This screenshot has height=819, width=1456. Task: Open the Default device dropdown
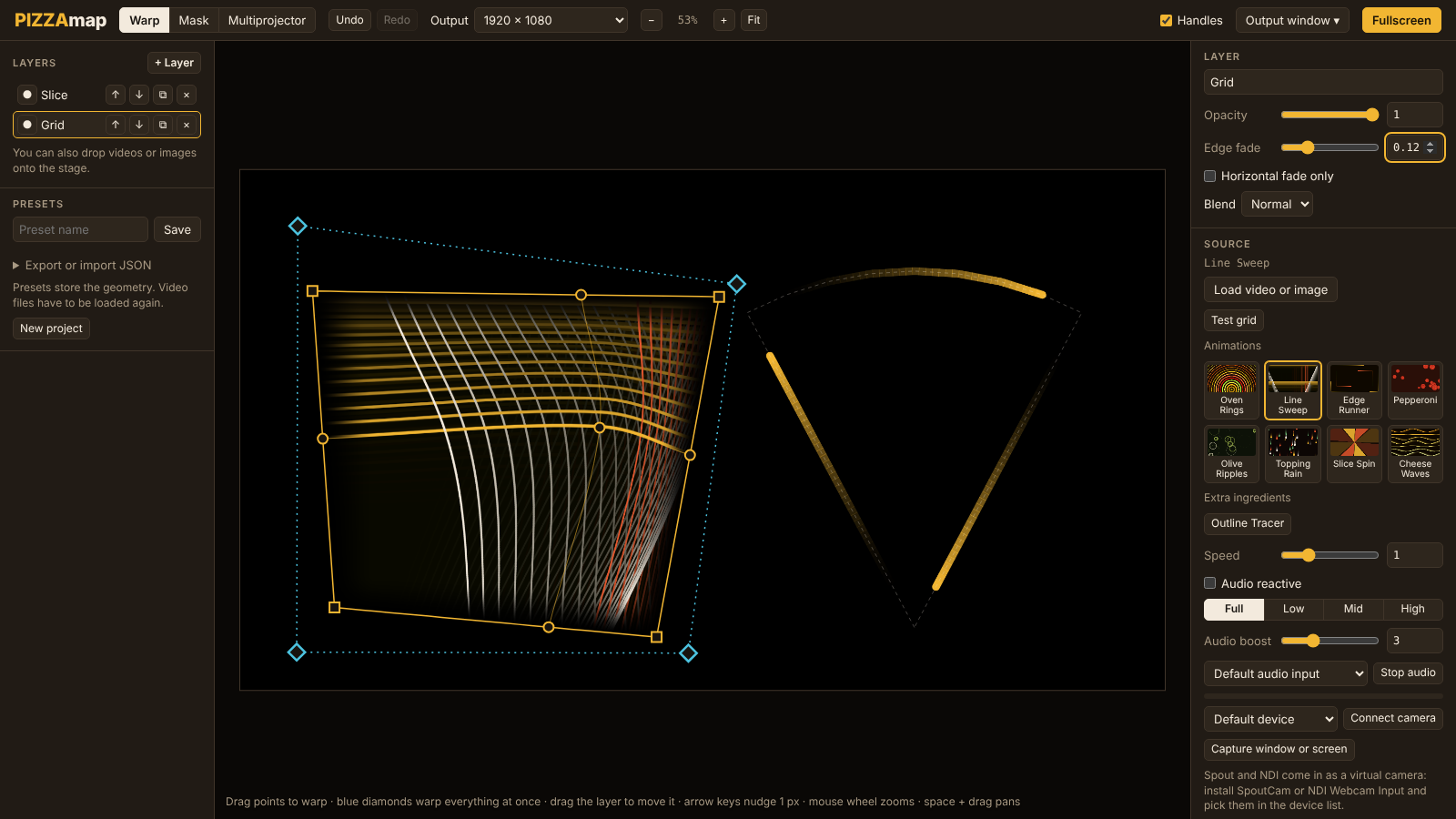pyautogui.click(x=1270, y=719)
